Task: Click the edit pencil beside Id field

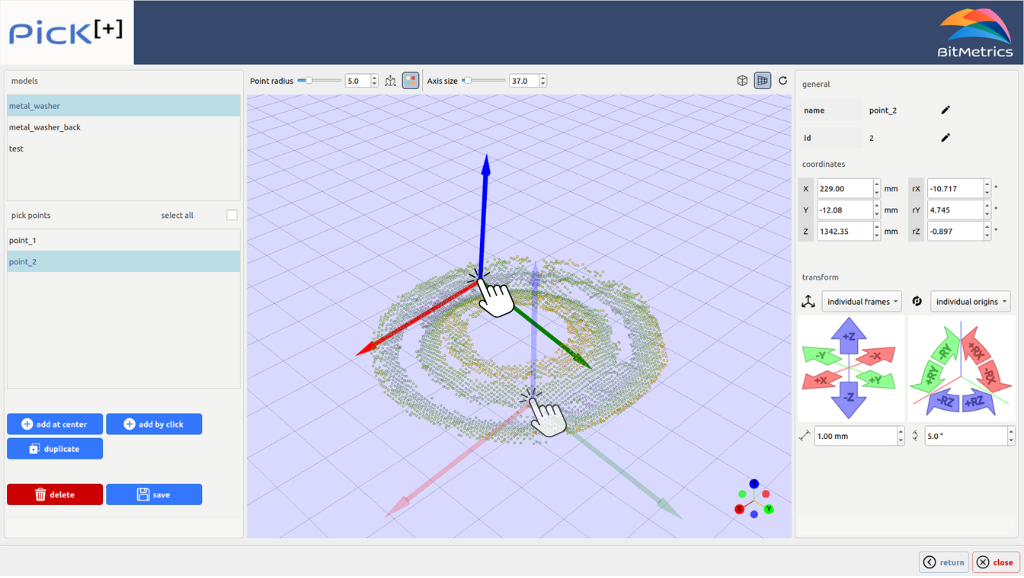Action: [945, 138]
